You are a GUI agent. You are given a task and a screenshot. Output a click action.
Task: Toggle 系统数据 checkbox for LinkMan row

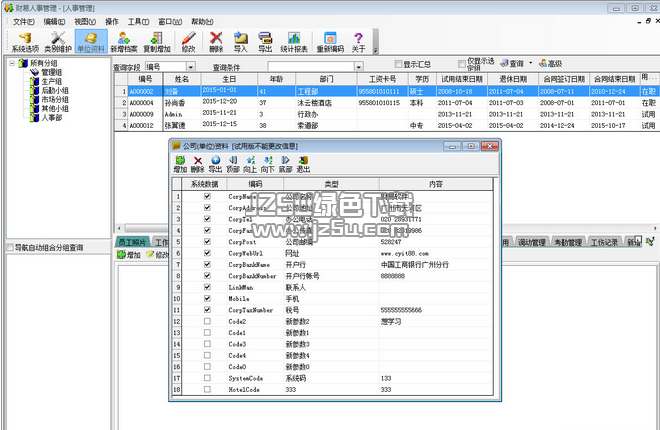[207, 287]
